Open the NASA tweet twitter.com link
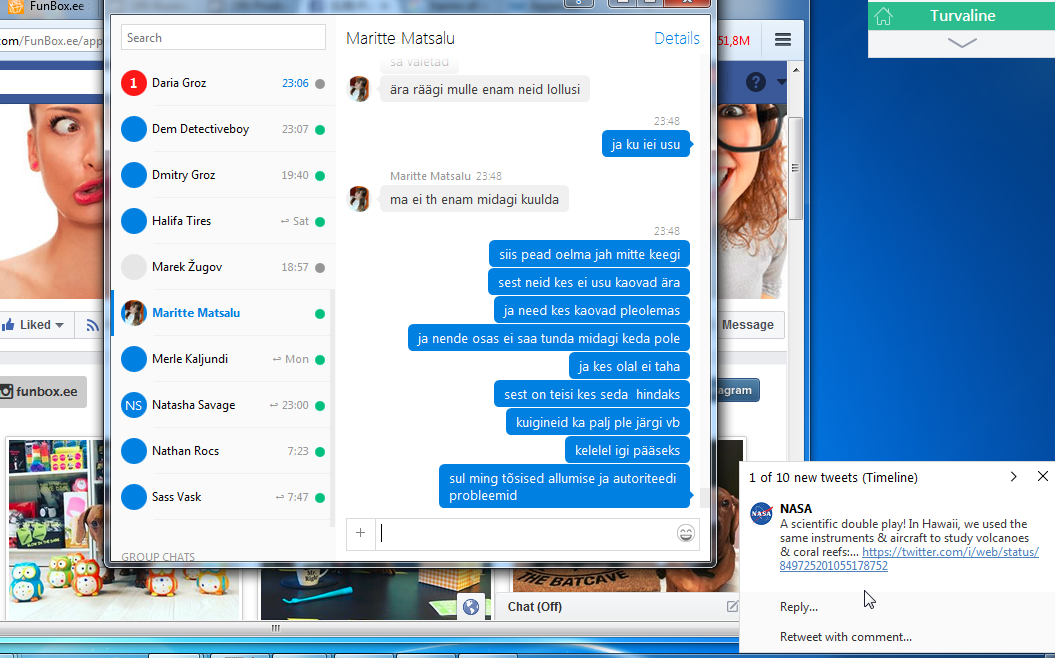The width and height of the screenshot is (1055, 658). (x=908, y=558)
